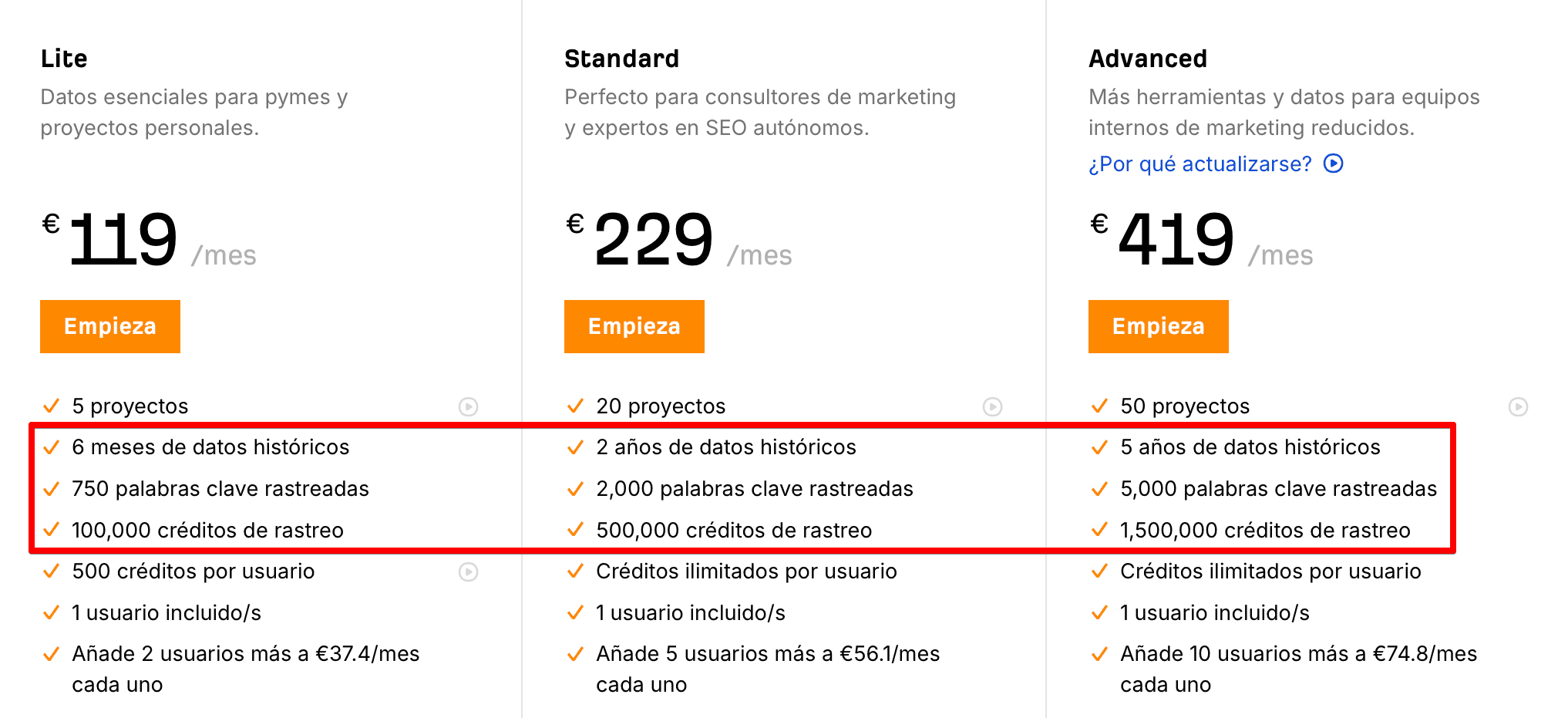Click play icon after ¿Por qué actualizarse?
The height and width of the screenshot is (718, 1568).
pos(1334,163)
